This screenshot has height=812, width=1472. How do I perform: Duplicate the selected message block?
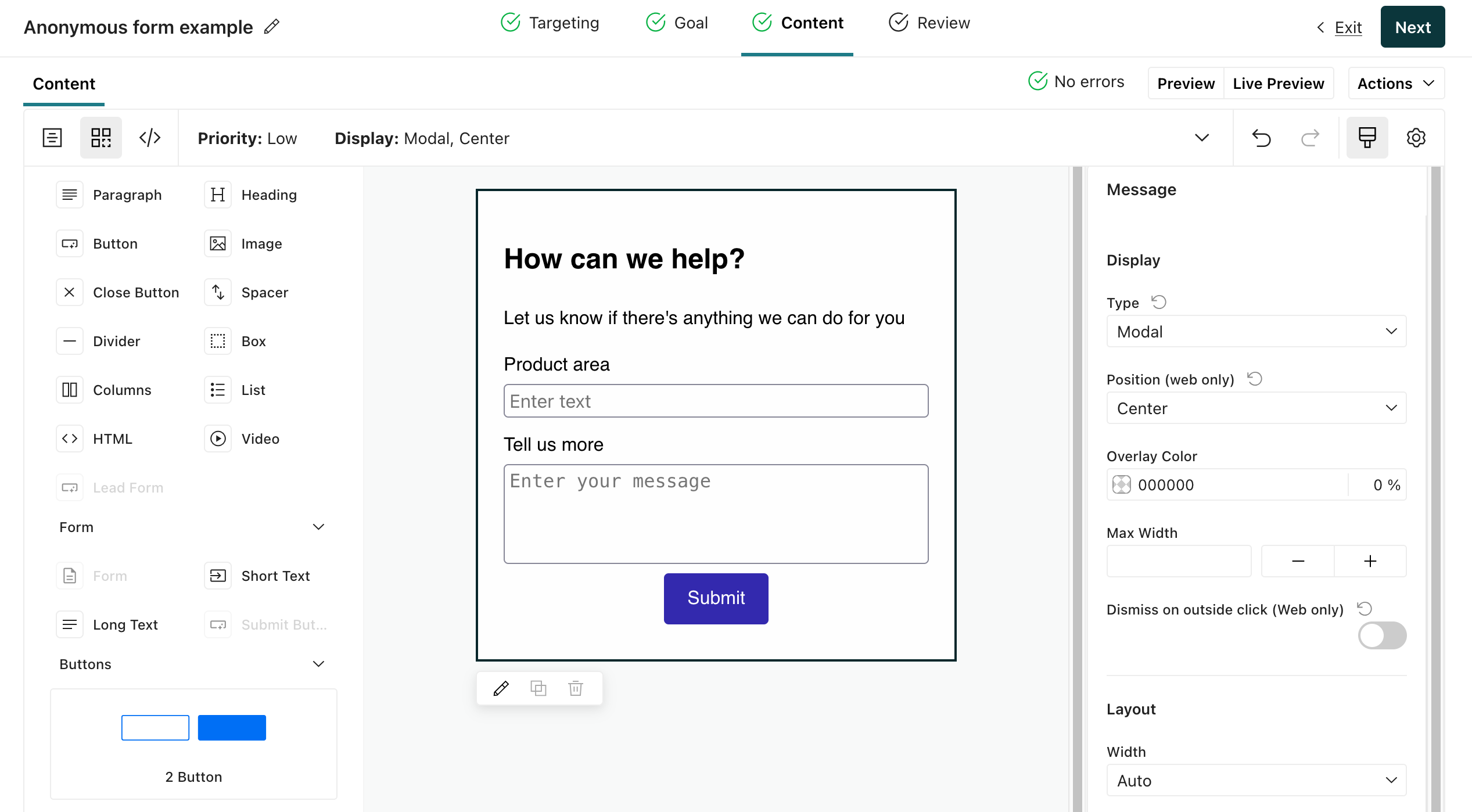(x=538, y=688)
